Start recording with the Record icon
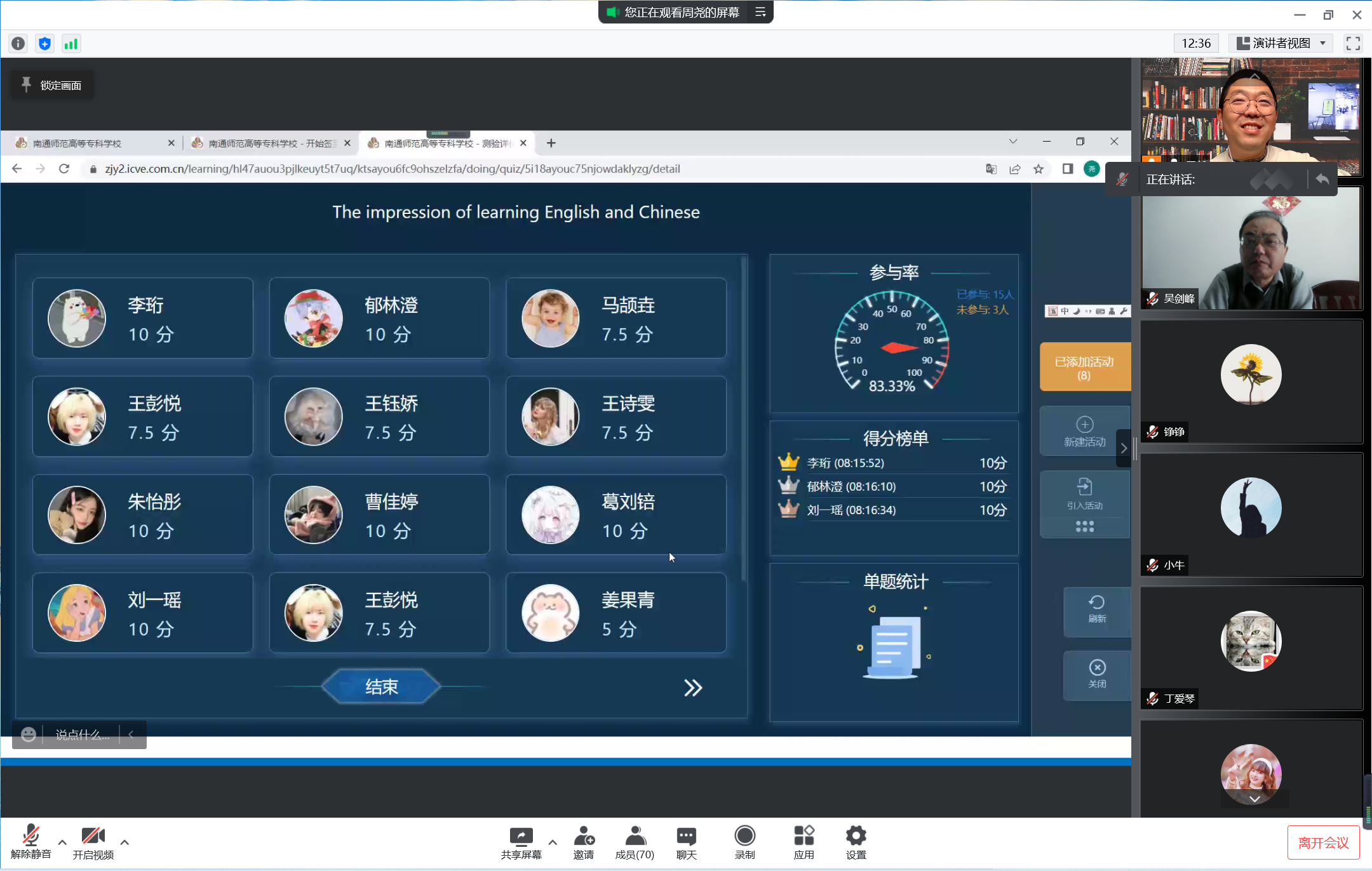This screenshot has height=871, width=1372. pyautogui.click(x=744, y=837)
